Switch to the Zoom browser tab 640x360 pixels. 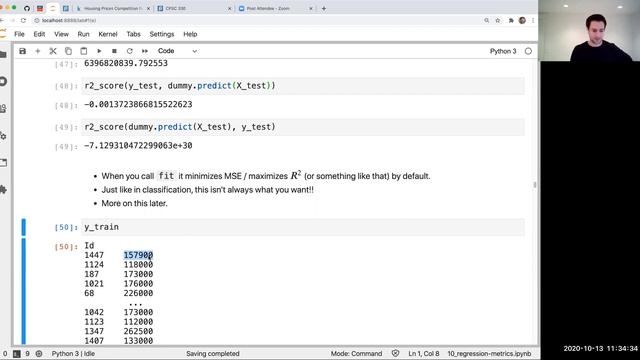(276, 8)
